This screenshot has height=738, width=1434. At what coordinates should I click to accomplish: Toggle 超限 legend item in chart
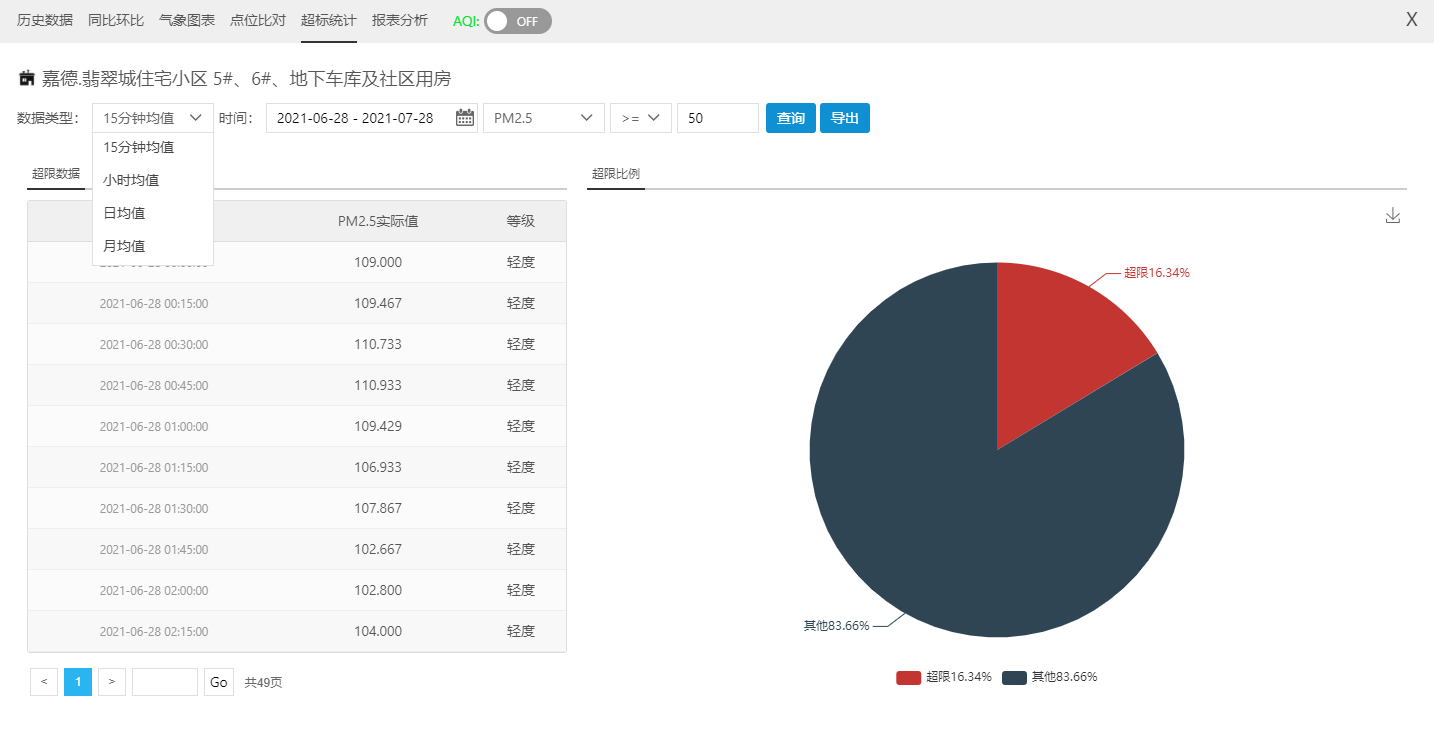tap(944, 677)
